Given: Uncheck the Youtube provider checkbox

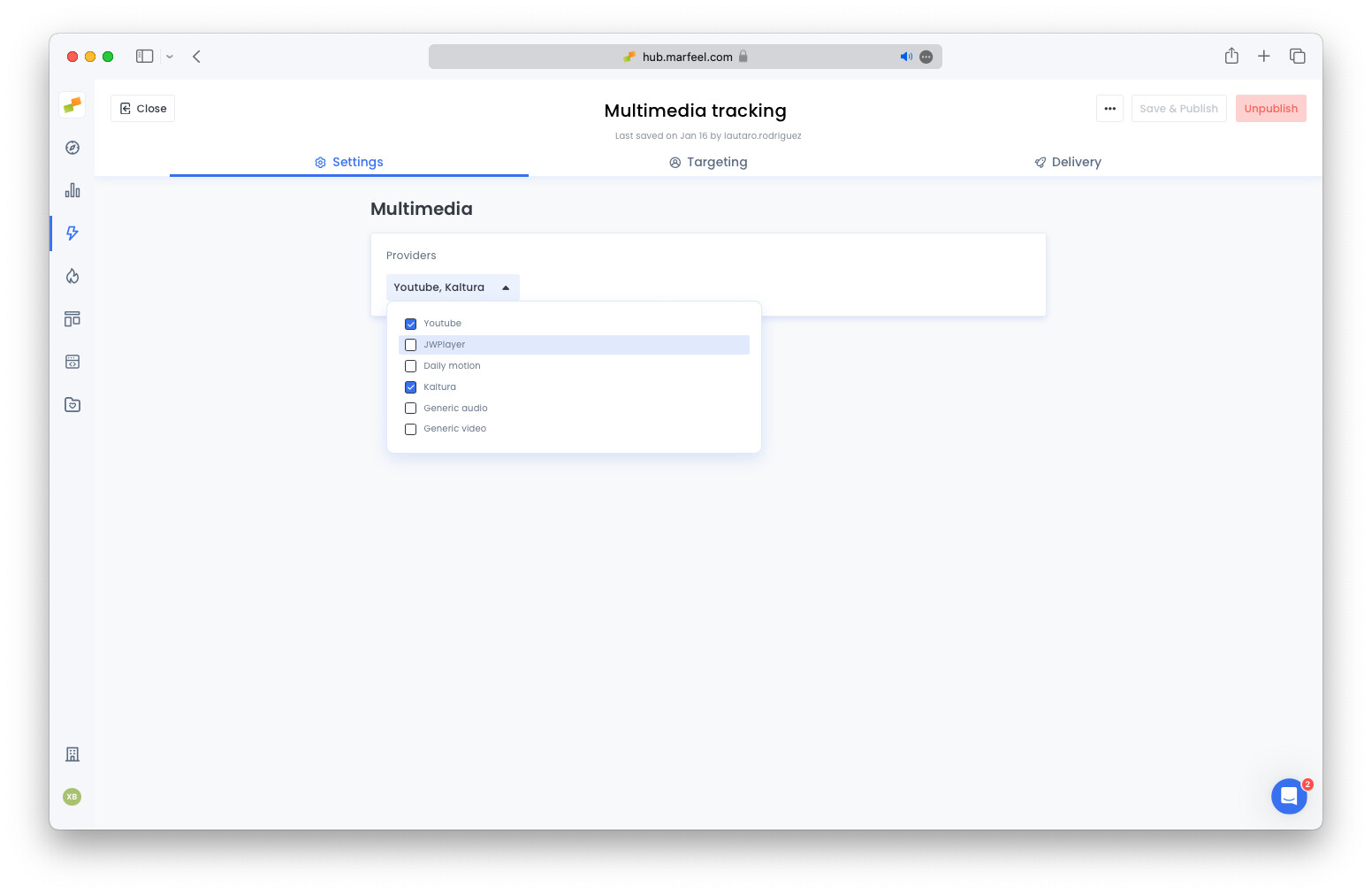Looking at the screenshot, I should (410, 324).
